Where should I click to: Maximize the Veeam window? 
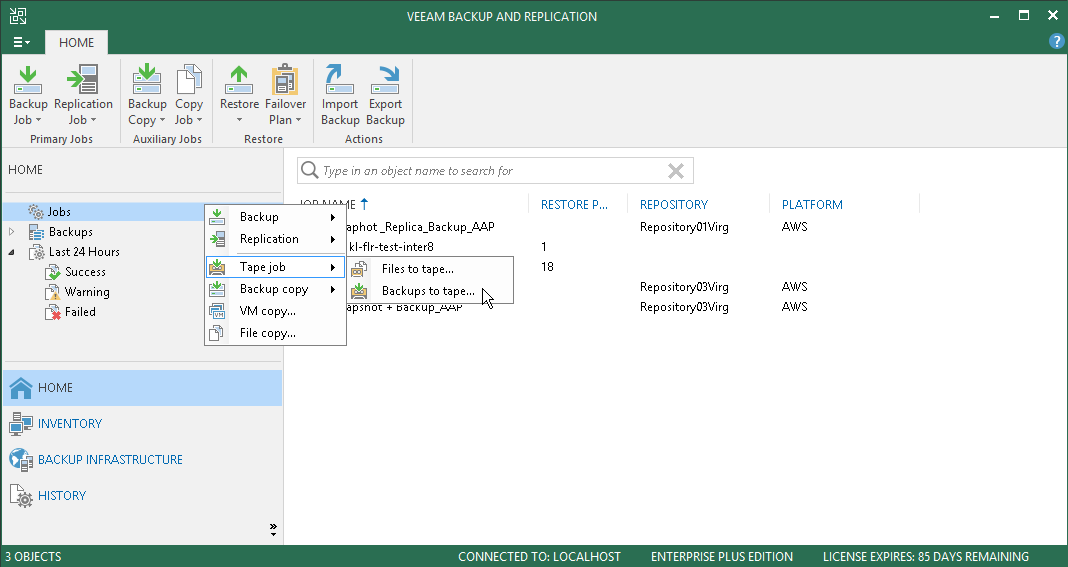pos(1024,15)
